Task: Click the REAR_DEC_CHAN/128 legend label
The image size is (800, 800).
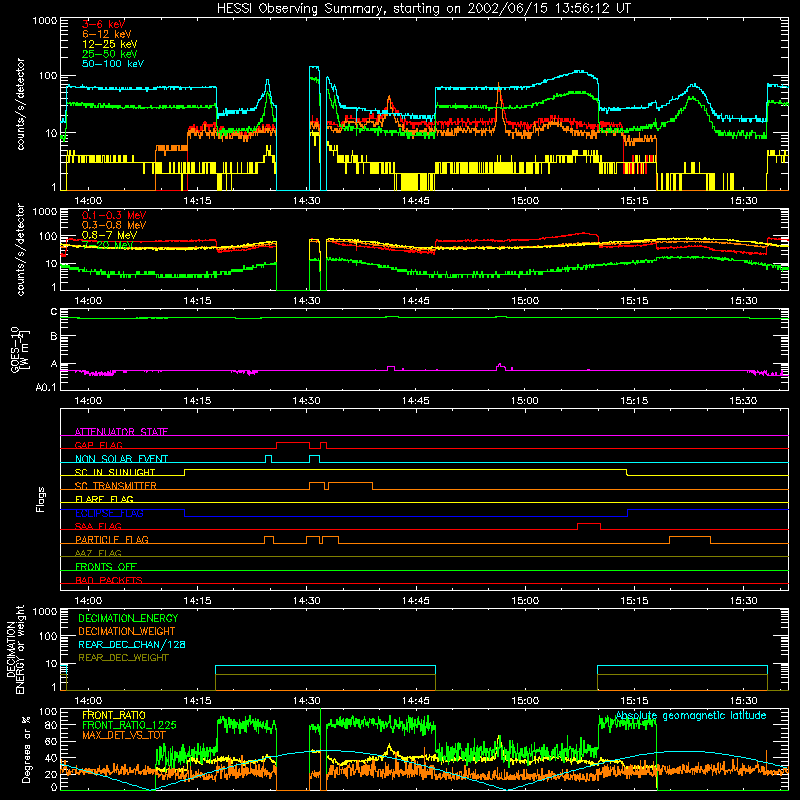Action: pyautogui.click(x=132, y=645)
